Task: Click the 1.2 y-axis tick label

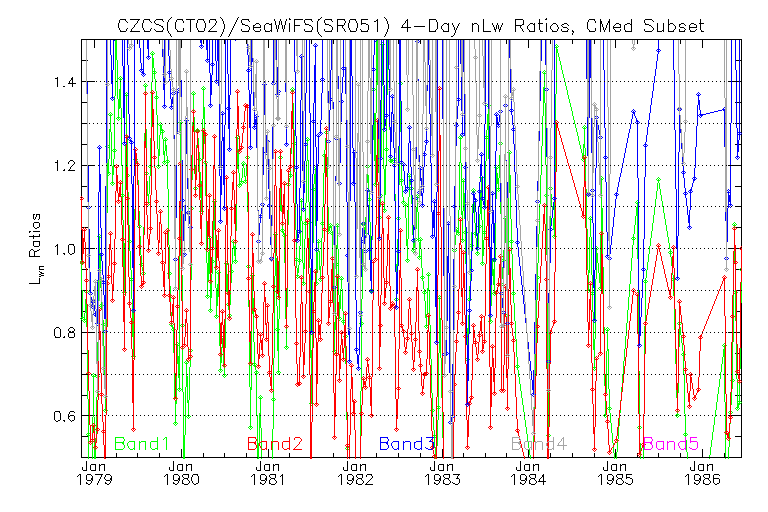Action: point(65,166)
